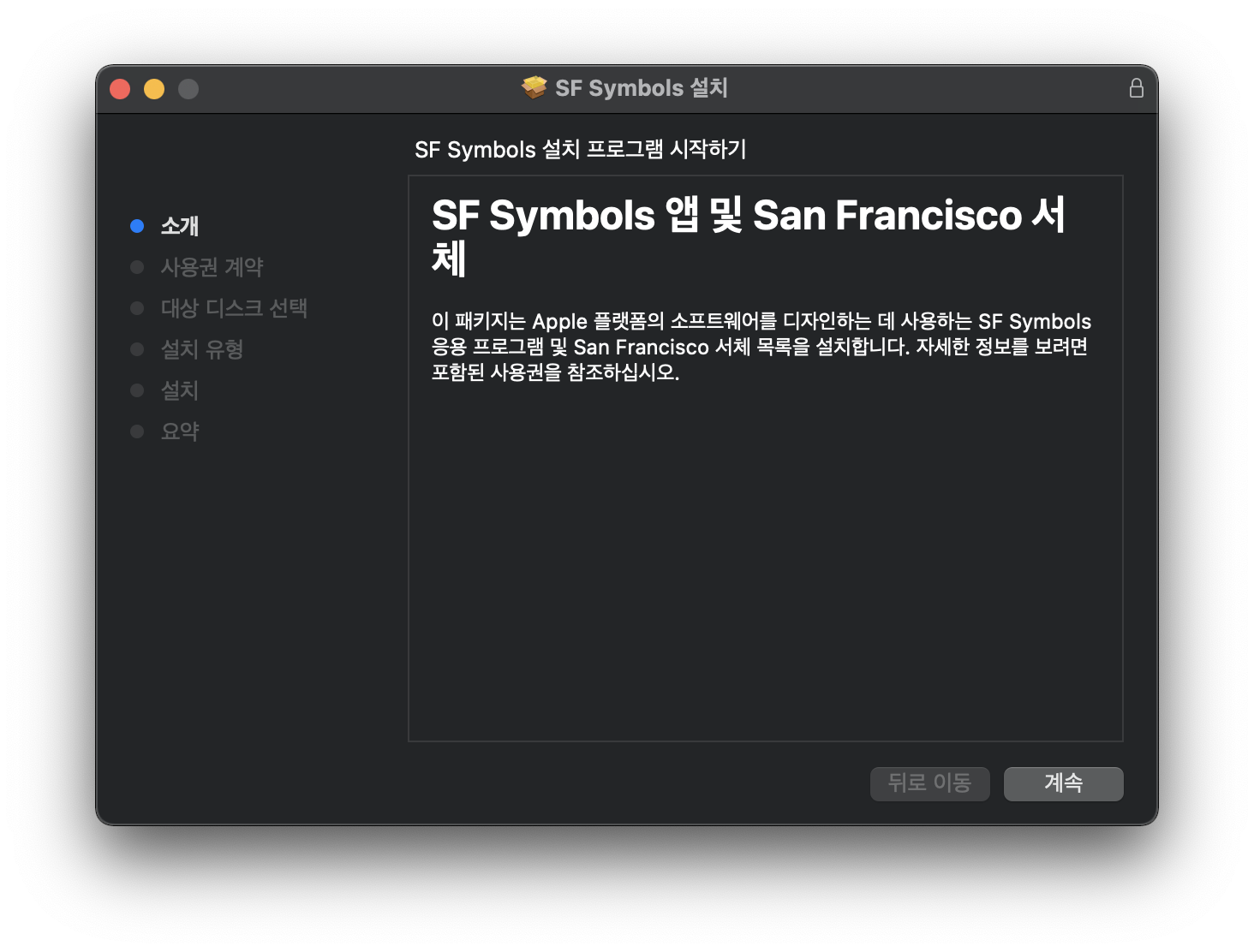
Task: Click the 계속 (Continue) button
Action: pos(1063,783)
